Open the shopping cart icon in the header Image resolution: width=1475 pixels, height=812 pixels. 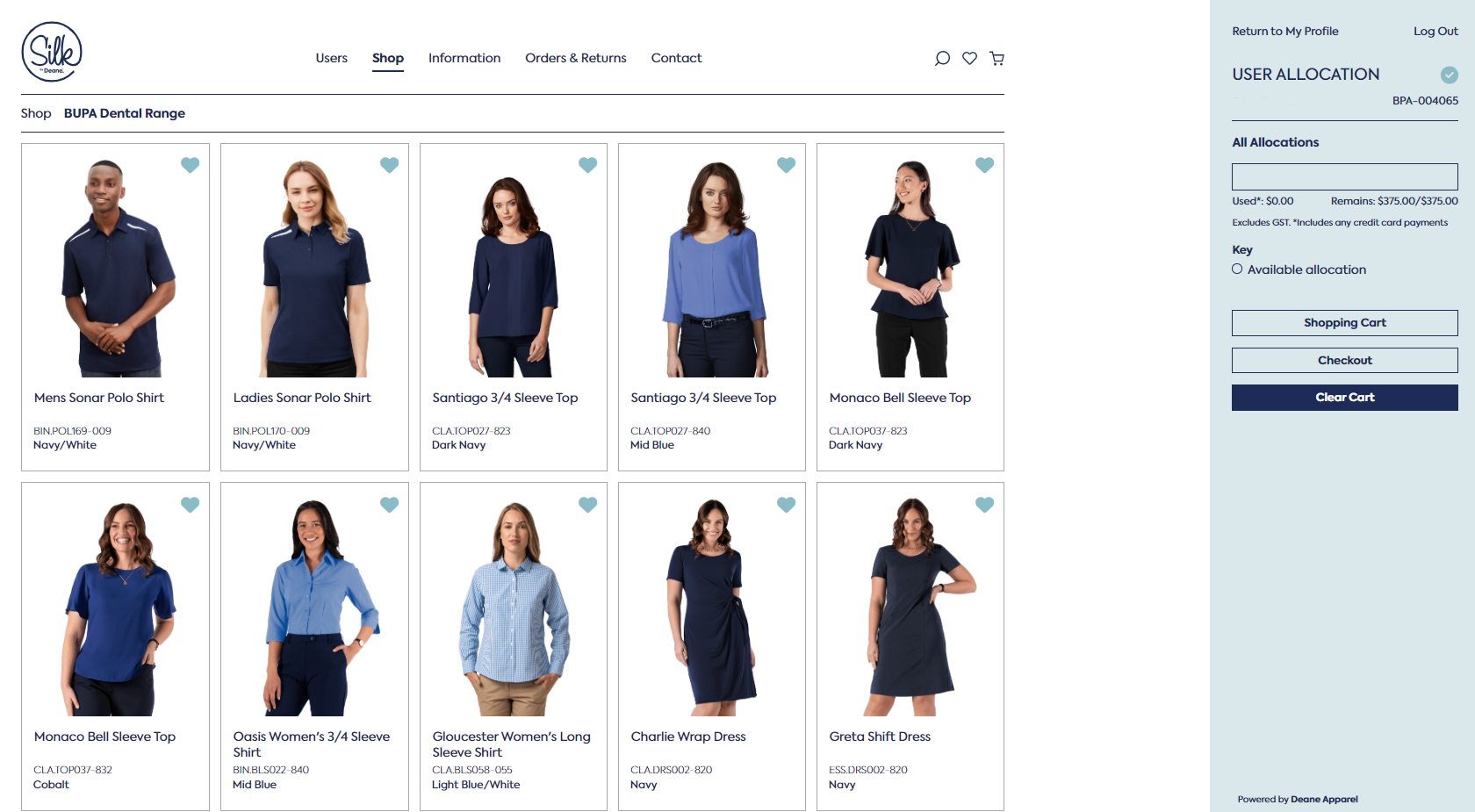pos(997,58)
